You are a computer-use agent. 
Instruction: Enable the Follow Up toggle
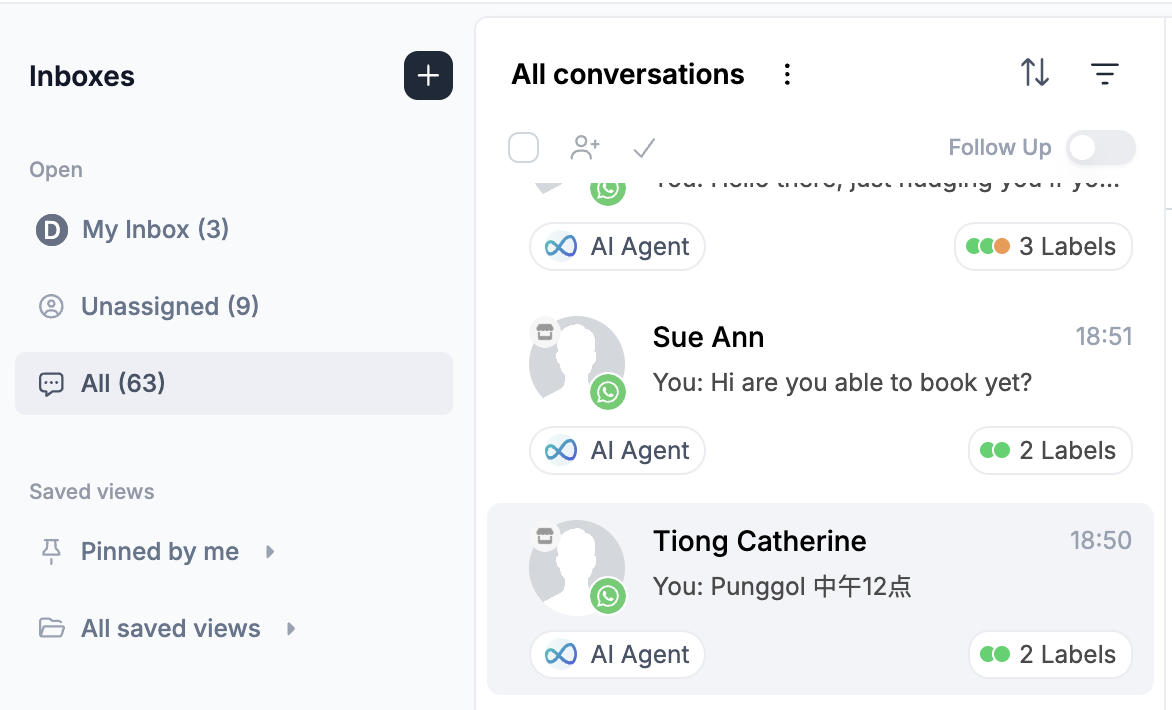[x=1101, y=147]
